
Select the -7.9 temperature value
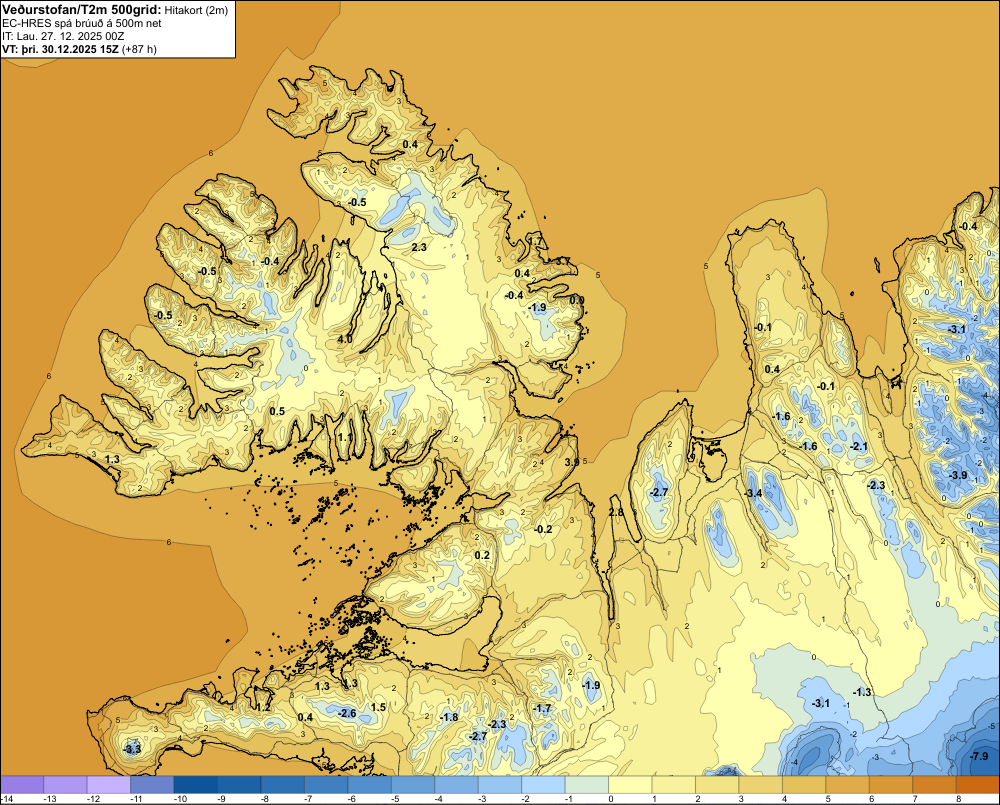click(979, 757)
